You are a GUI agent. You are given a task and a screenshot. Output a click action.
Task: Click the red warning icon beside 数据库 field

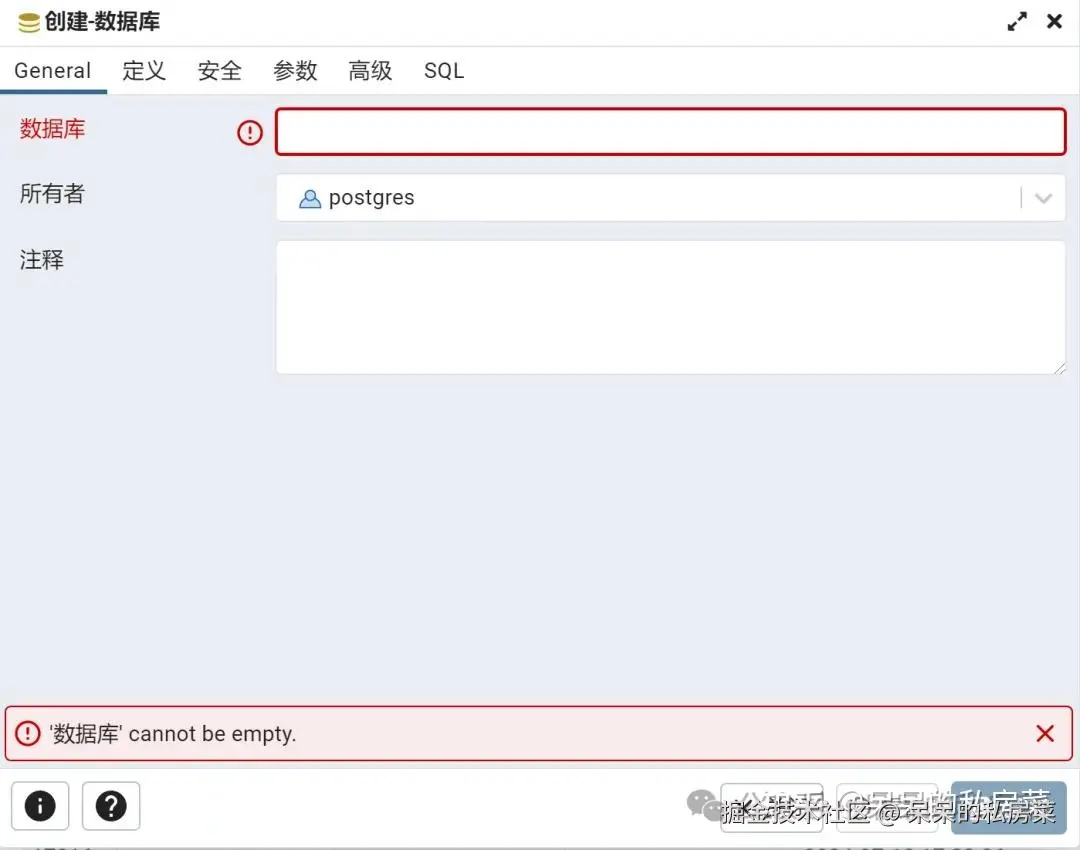click(x=250, y=132)
